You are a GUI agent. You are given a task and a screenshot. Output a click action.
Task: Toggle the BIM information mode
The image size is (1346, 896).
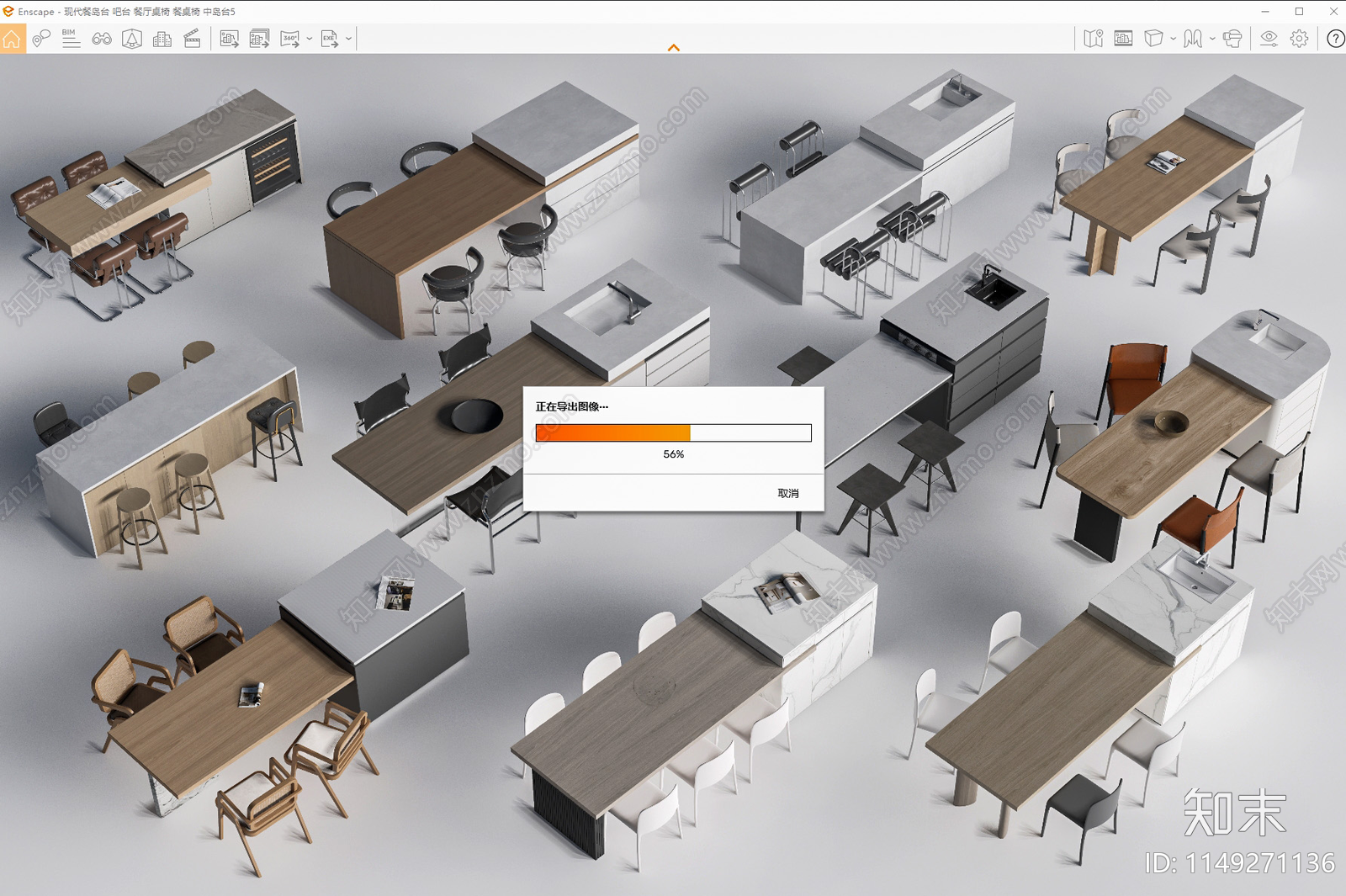click(72, 39)
